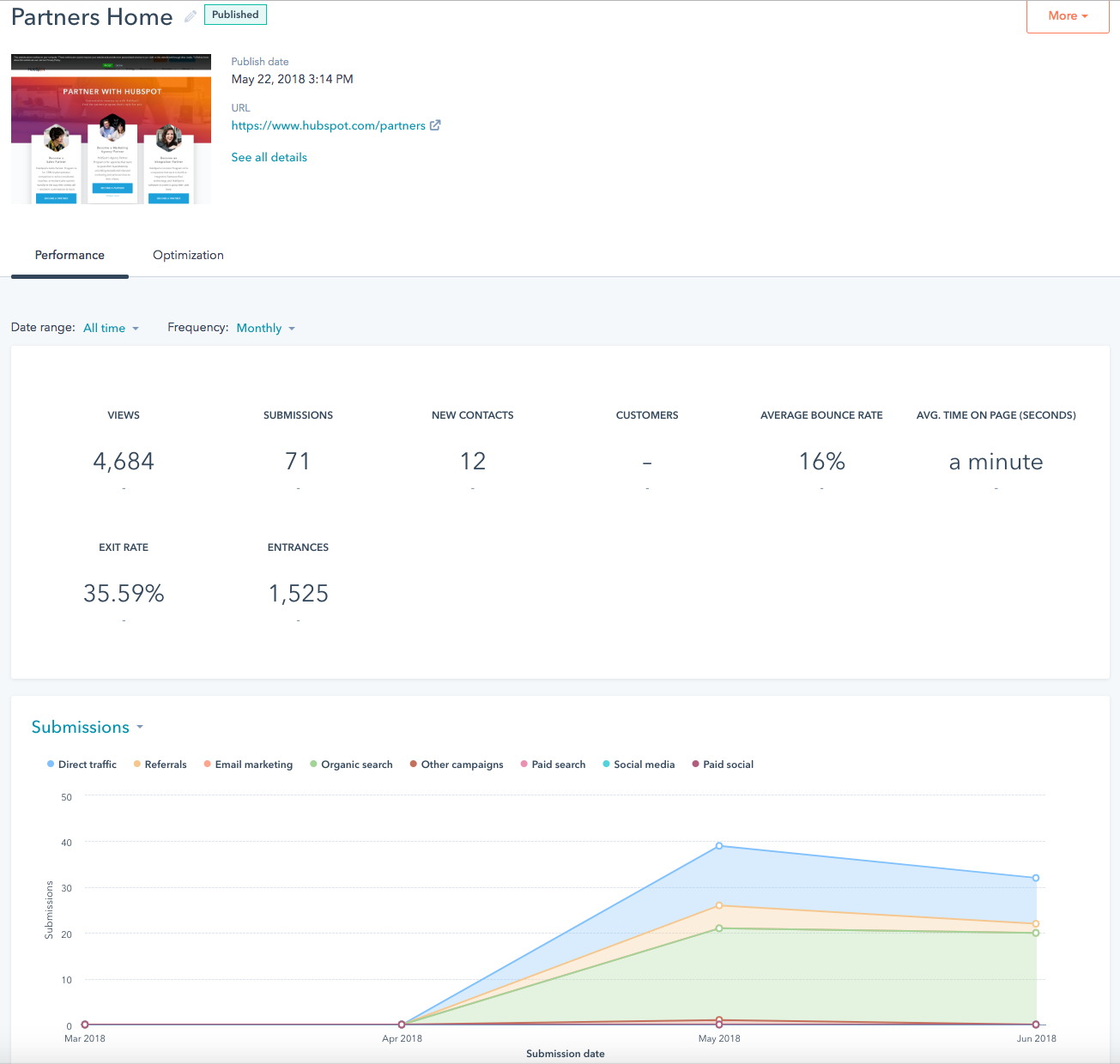
Task: Click the Partners Home page title
Action: [x=92, y=16]
